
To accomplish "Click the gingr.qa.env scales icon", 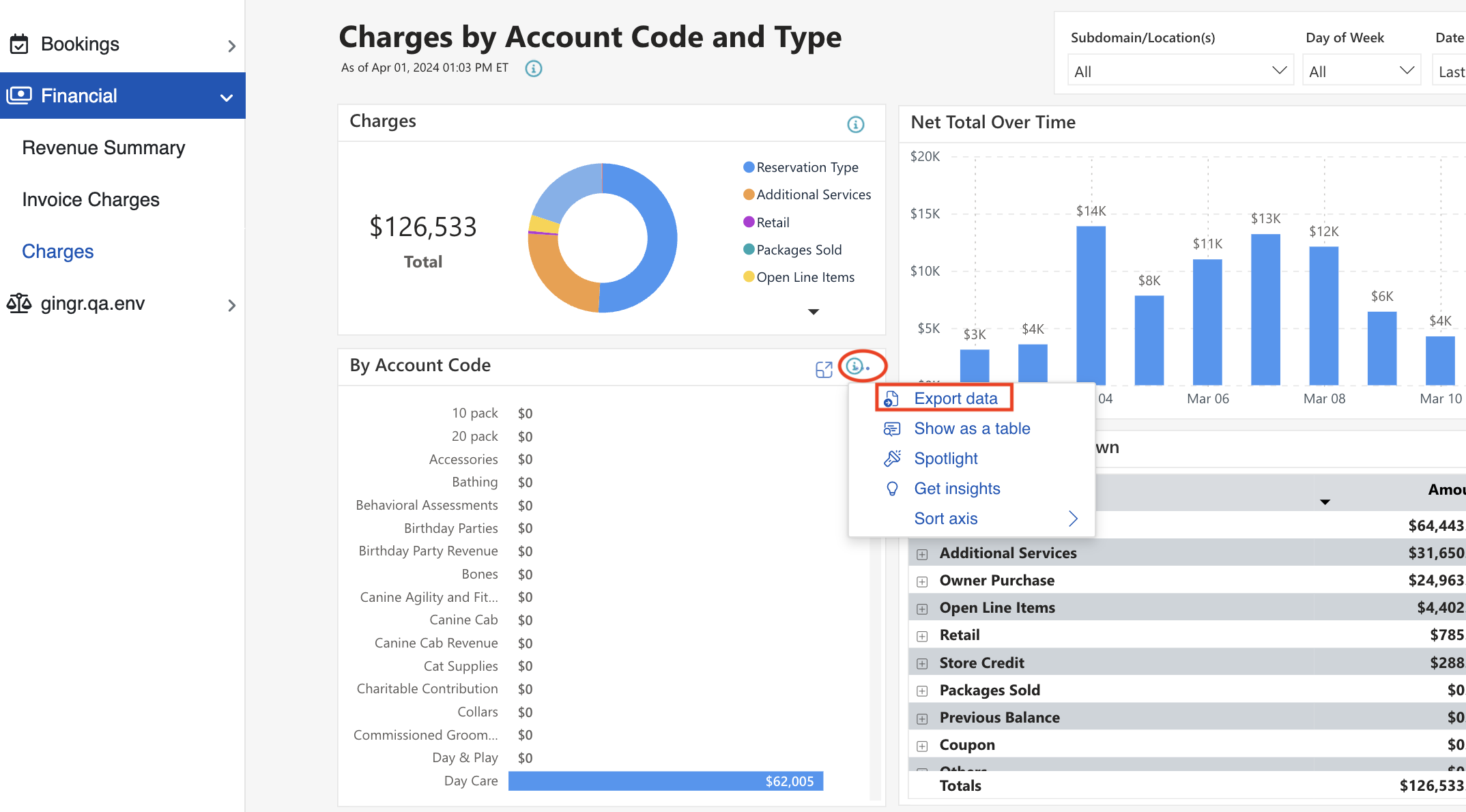I will tap(19, 303).
